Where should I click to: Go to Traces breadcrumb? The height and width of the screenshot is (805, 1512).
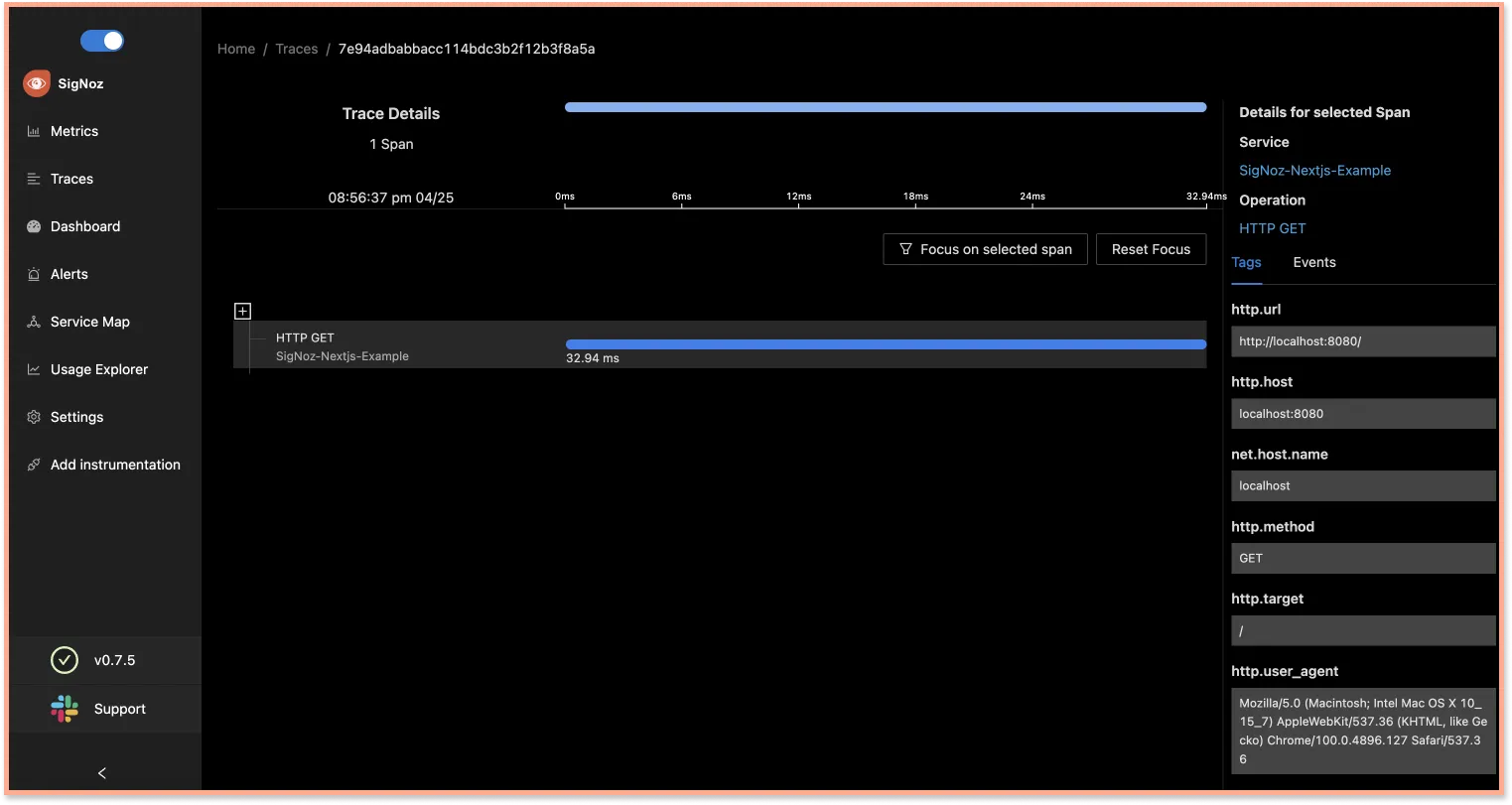297,49
